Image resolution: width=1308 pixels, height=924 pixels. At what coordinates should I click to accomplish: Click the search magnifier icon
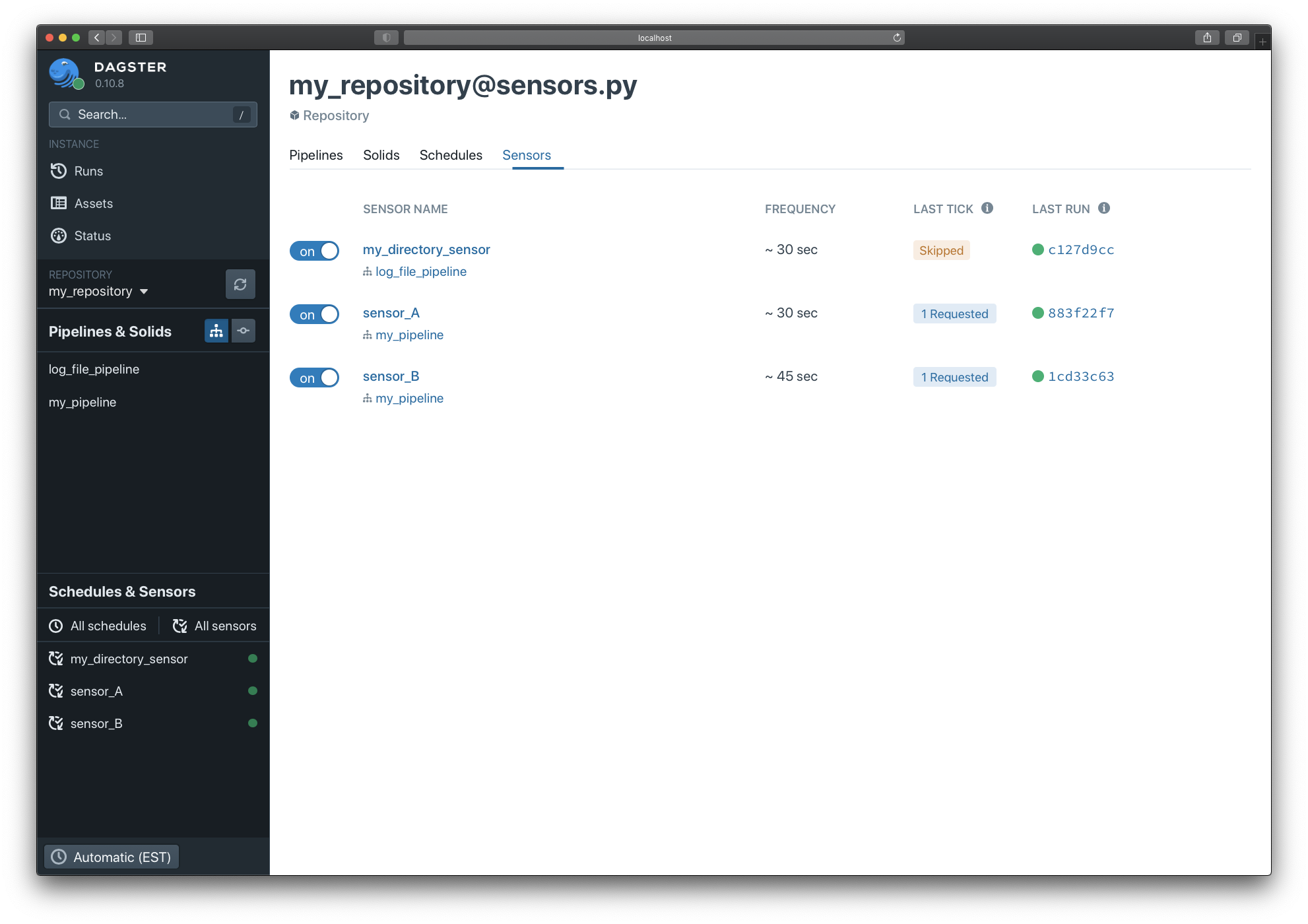65,114
